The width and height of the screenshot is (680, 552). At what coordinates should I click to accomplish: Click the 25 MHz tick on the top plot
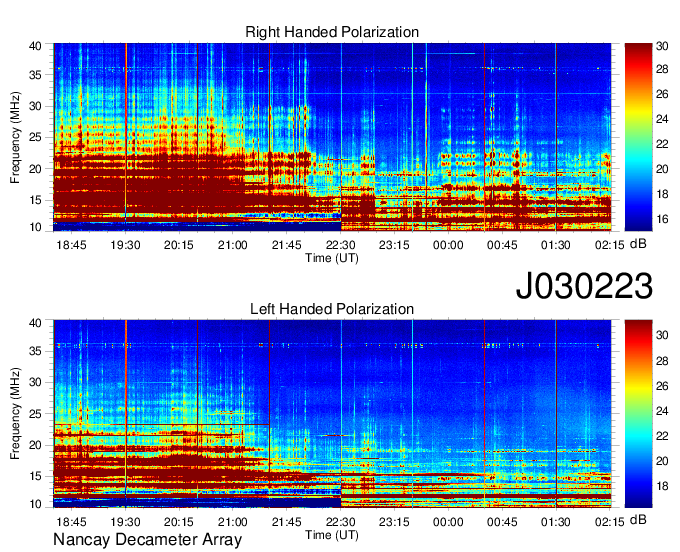[35, 138]
